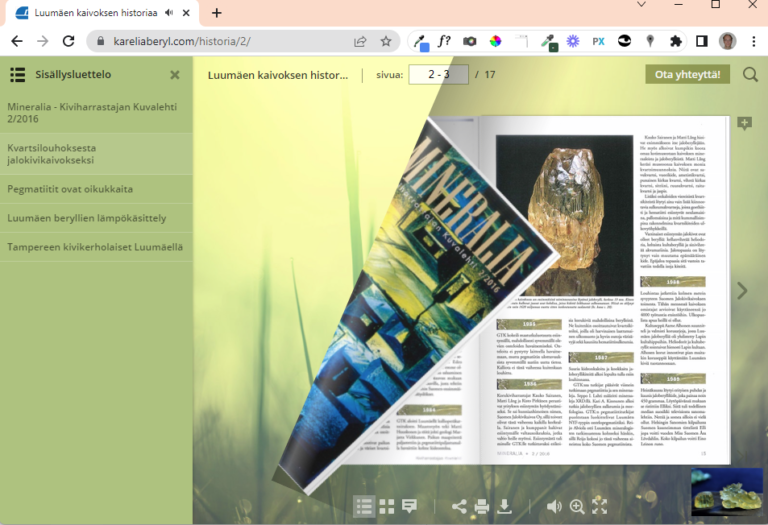The image size is (768, 525).
Task: Jump to Tampereen kivikerholaiset Luumäellä chapter
Action: (96, 247)
